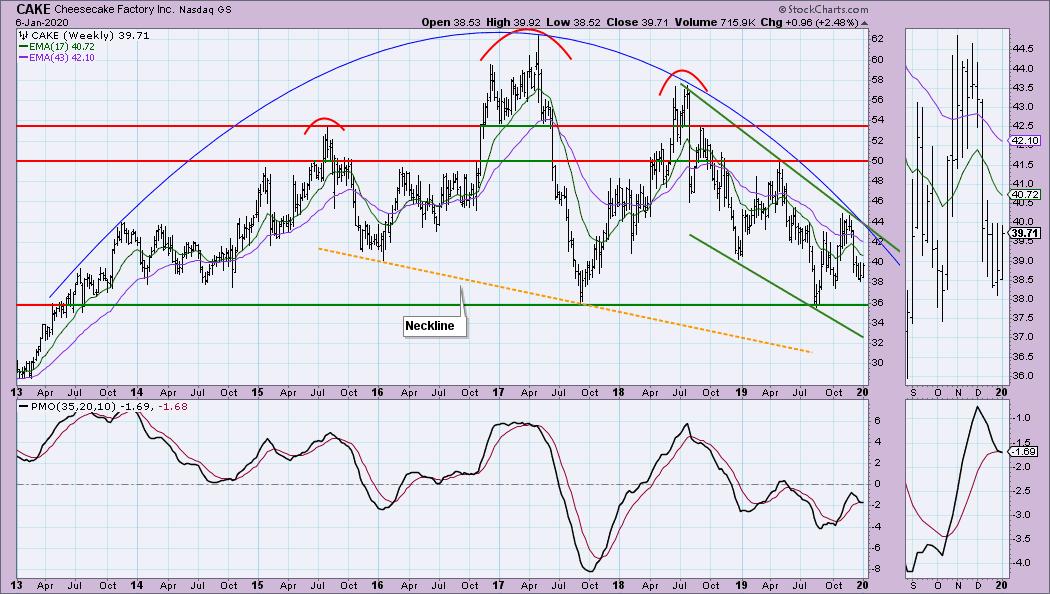Select the Open 38.53 value
This screenshot has height=594, width=1050.
click(449, 22)
